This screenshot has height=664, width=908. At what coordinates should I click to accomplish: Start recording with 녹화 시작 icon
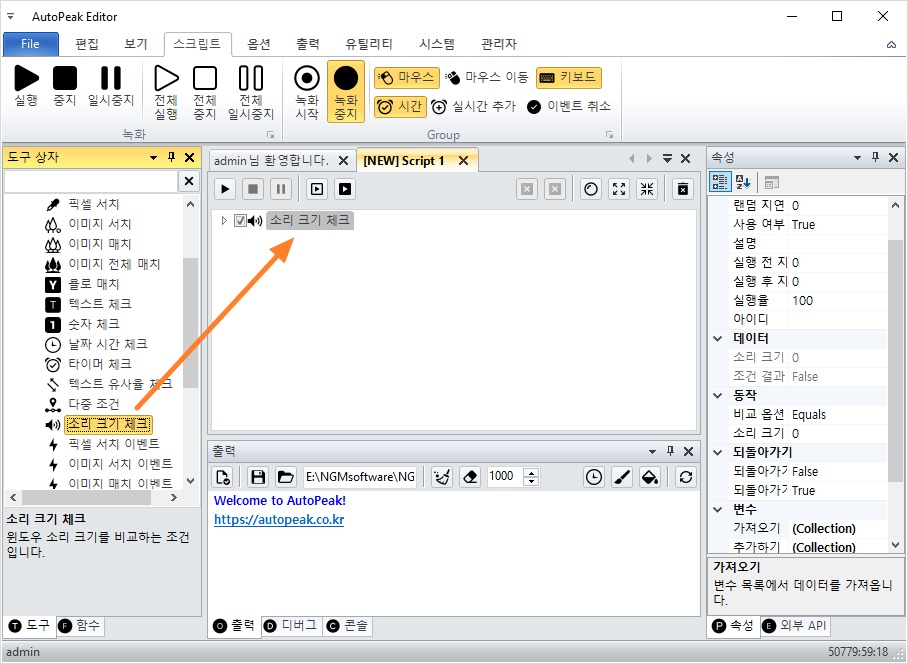pos(307,78)
